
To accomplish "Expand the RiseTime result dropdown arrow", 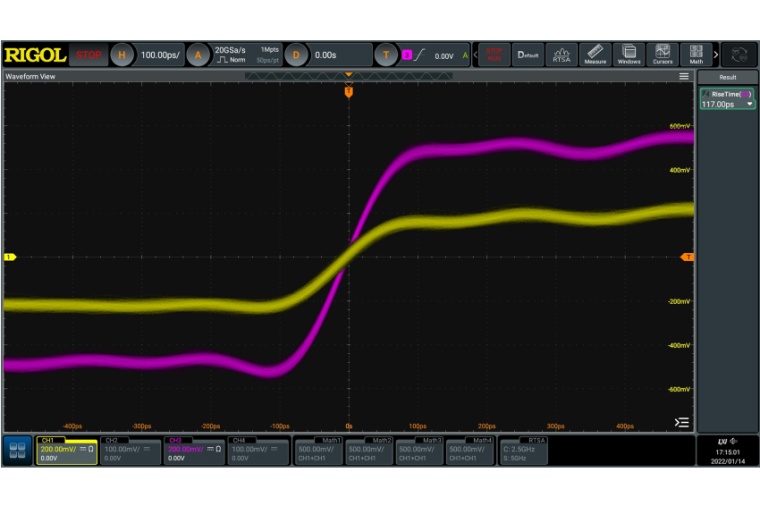I will [x=750, y=104].
